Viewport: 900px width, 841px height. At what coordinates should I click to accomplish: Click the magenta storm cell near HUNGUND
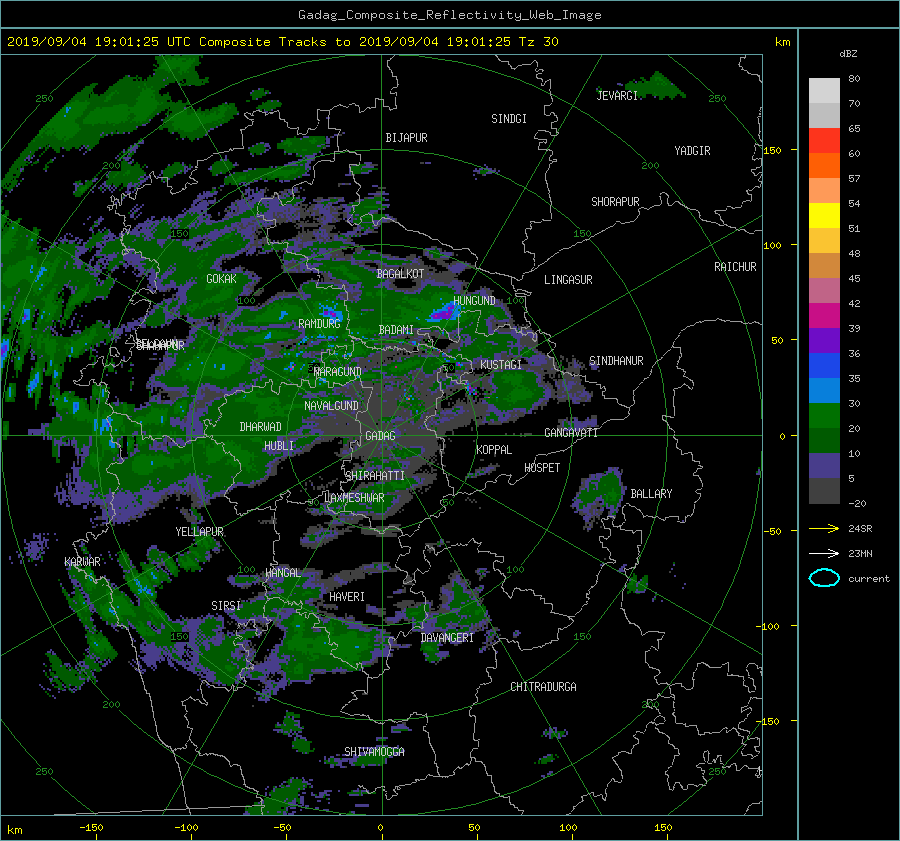pos(443,313)
